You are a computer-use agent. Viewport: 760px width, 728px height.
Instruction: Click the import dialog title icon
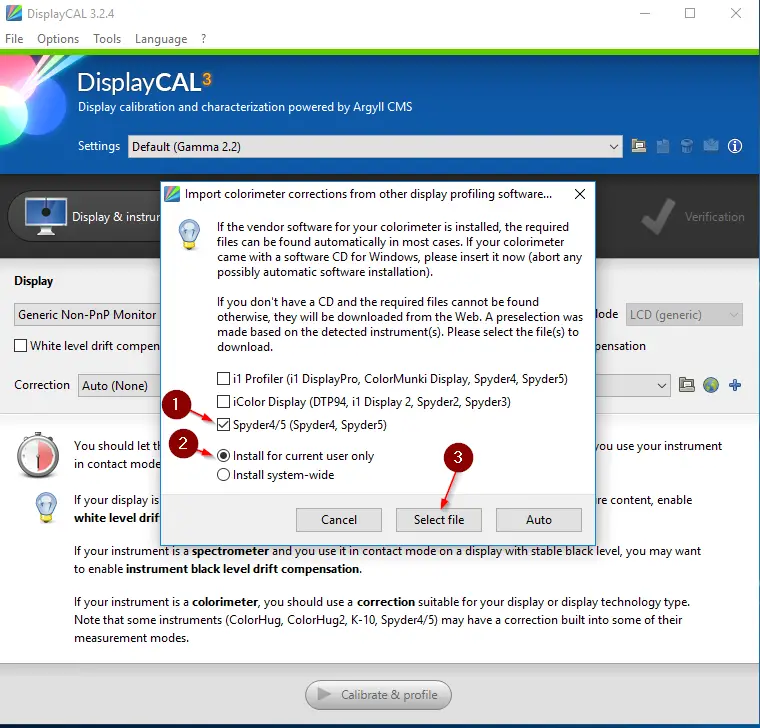(172, 194)
